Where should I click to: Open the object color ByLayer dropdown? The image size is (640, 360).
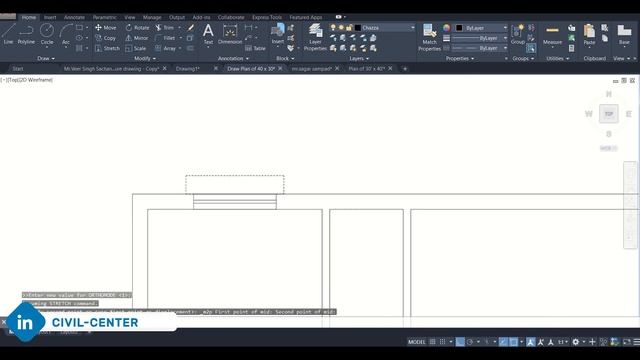point(505,28)
